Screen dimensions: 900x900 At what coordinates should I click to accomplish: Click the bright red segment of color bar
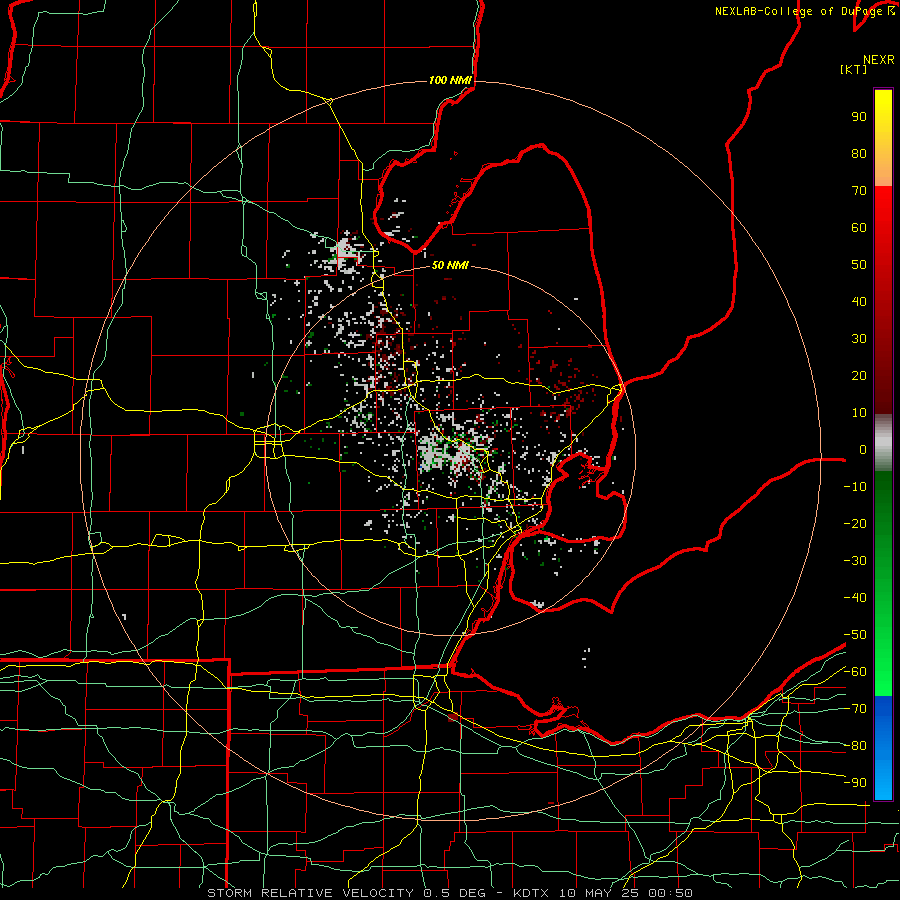[883, 218]
